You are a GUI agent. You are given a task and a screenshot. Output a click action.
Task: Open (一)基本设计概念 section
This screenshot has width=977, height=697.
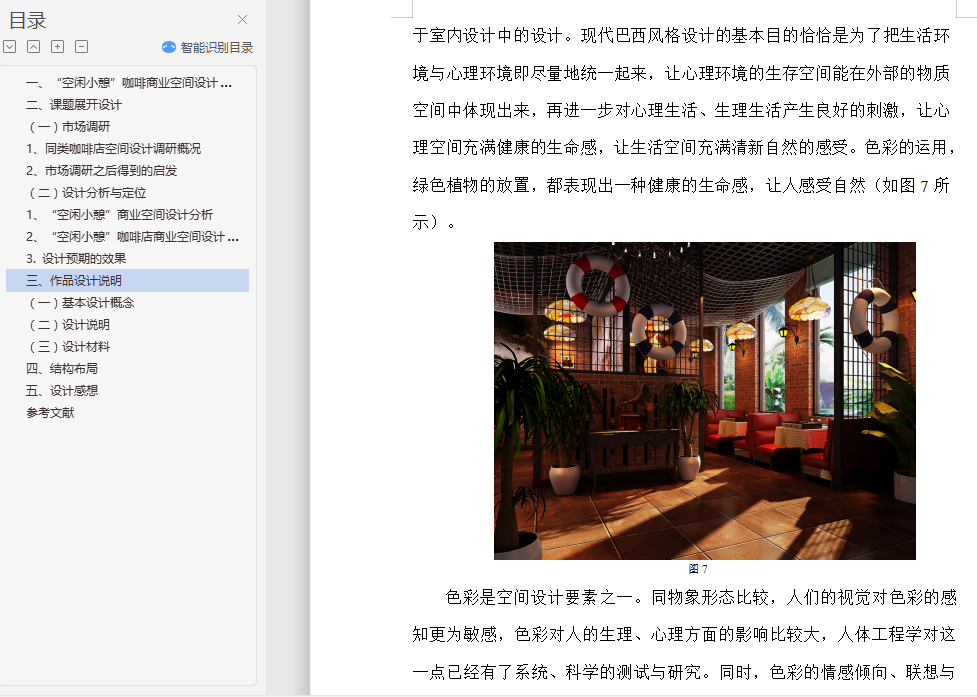pyautogui.click(x=82, y=303)
